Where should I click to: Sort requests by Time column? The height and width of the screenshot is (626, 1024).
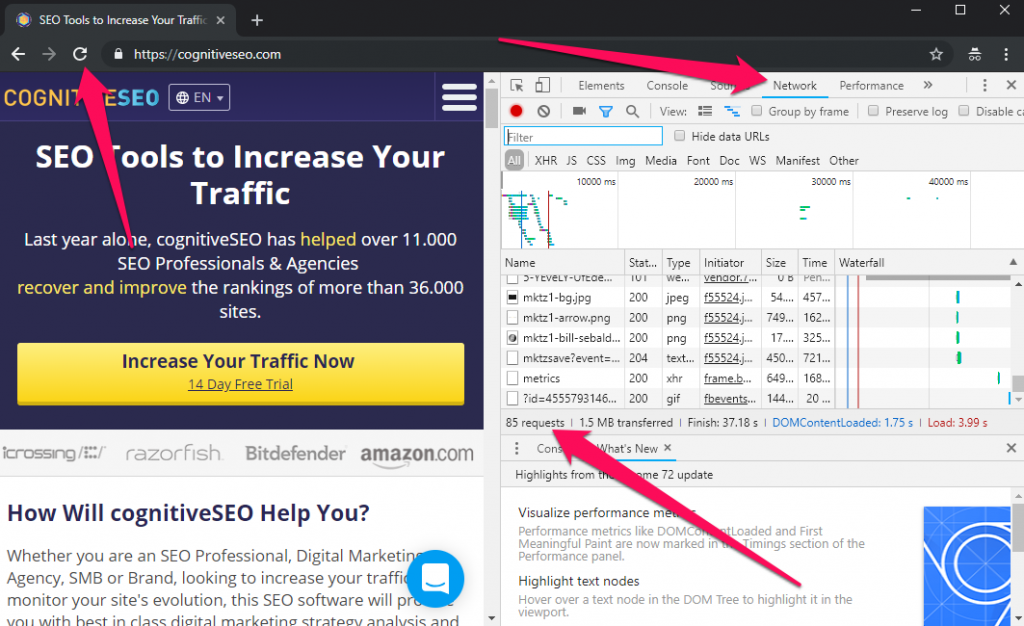(x=815, y=262)
